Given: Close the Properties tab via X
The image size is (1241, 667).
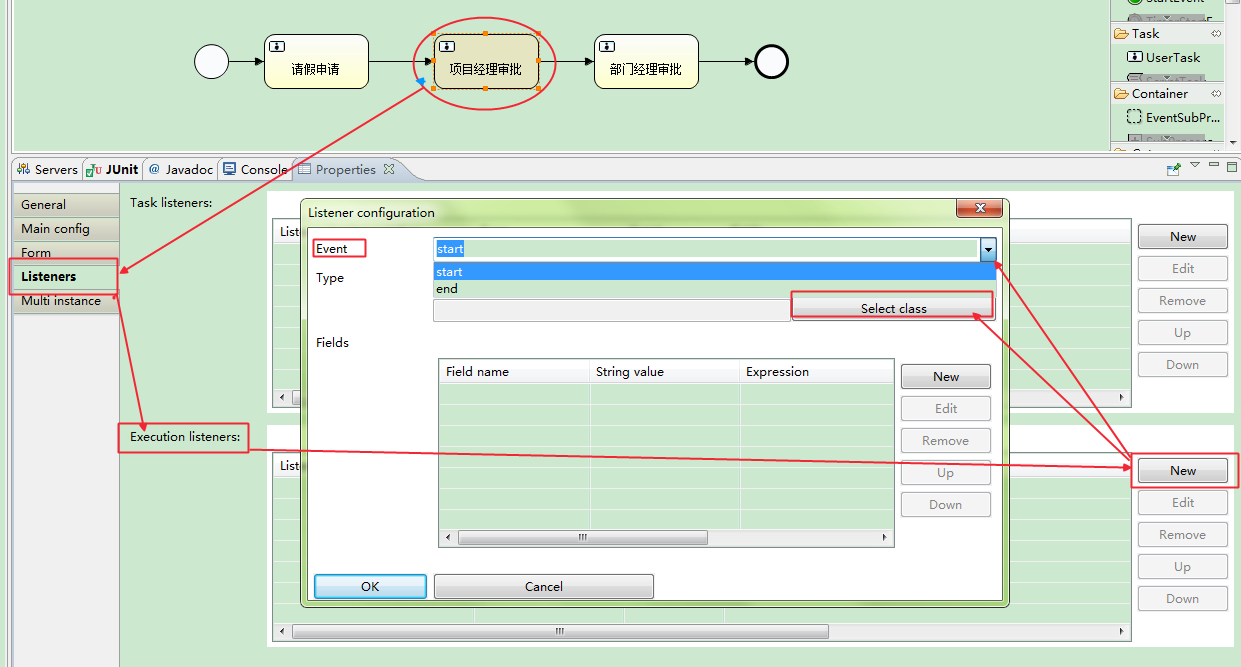Looking at the screenshot, I should (389, 168).
